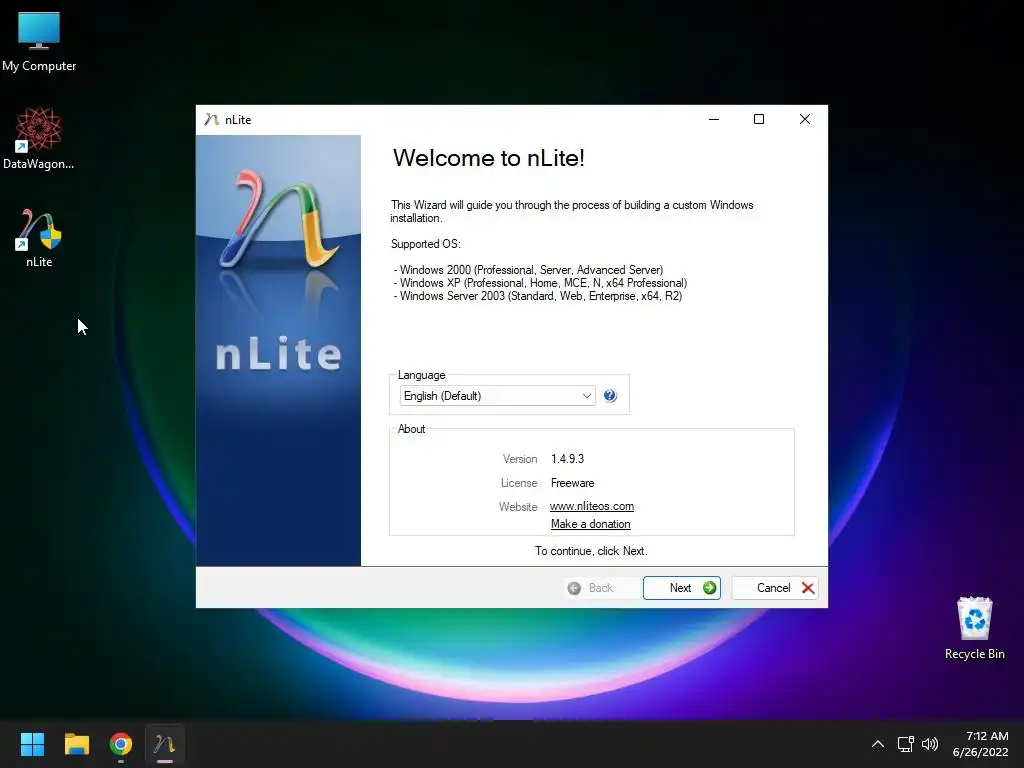
Task: Close the nLite window
Action: 805,120
